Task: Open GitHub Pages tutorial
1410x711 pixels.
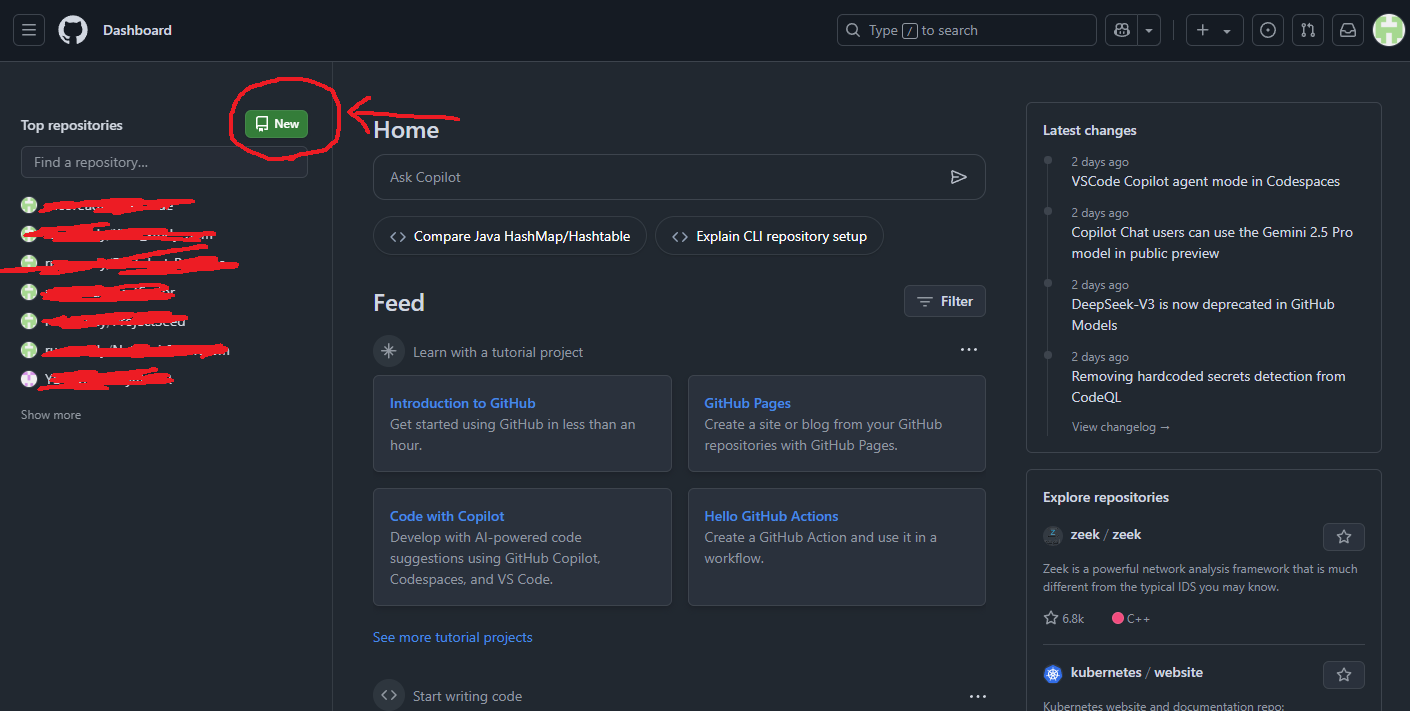Action: [x=747, y=403]
